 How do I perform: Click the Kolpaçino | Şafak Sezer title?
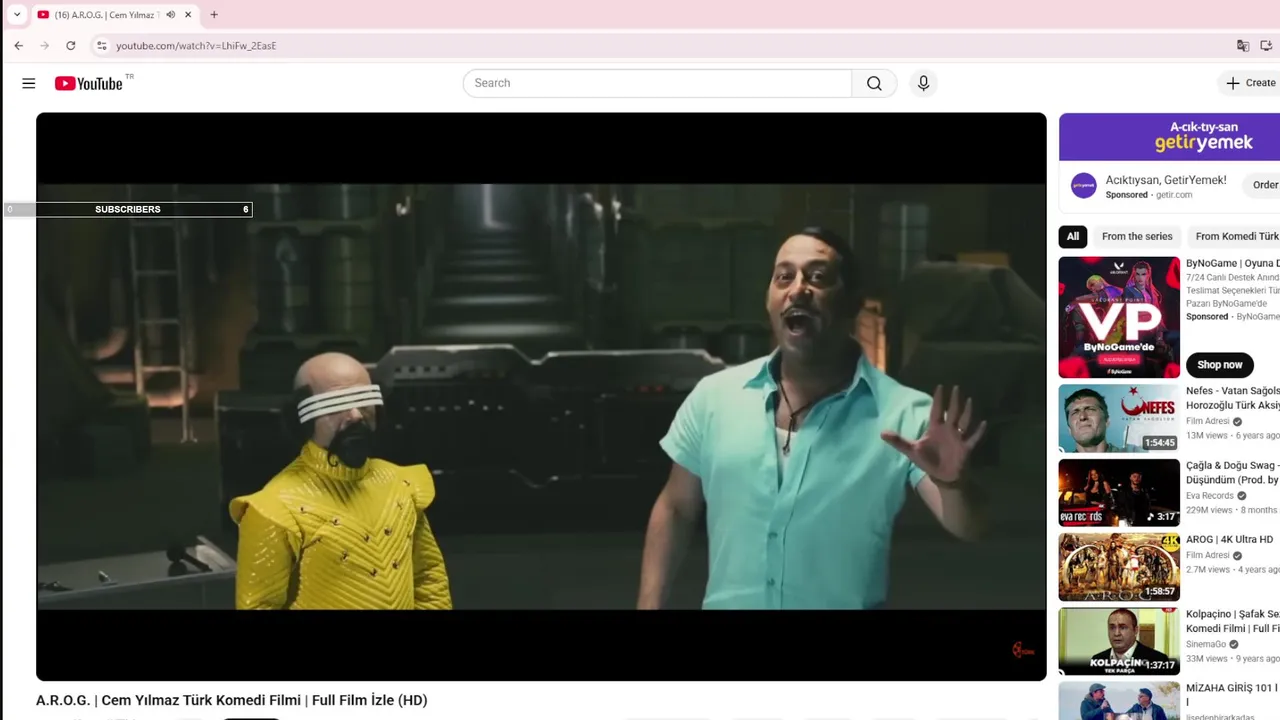tap(1233, 621)
